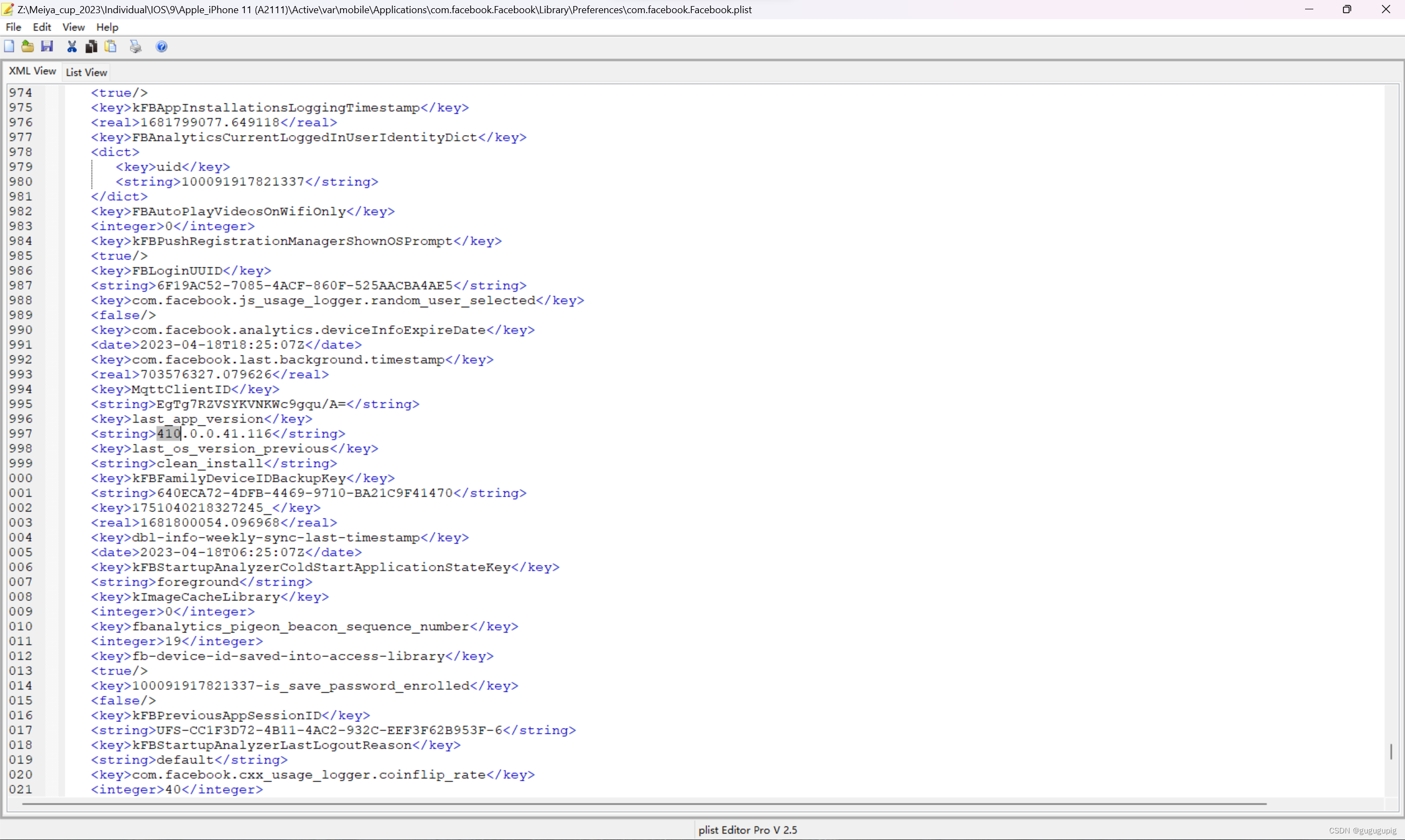1405x840 pixels.
Task: Click the highlighted 410 version text
Action: tap(169, 434)
